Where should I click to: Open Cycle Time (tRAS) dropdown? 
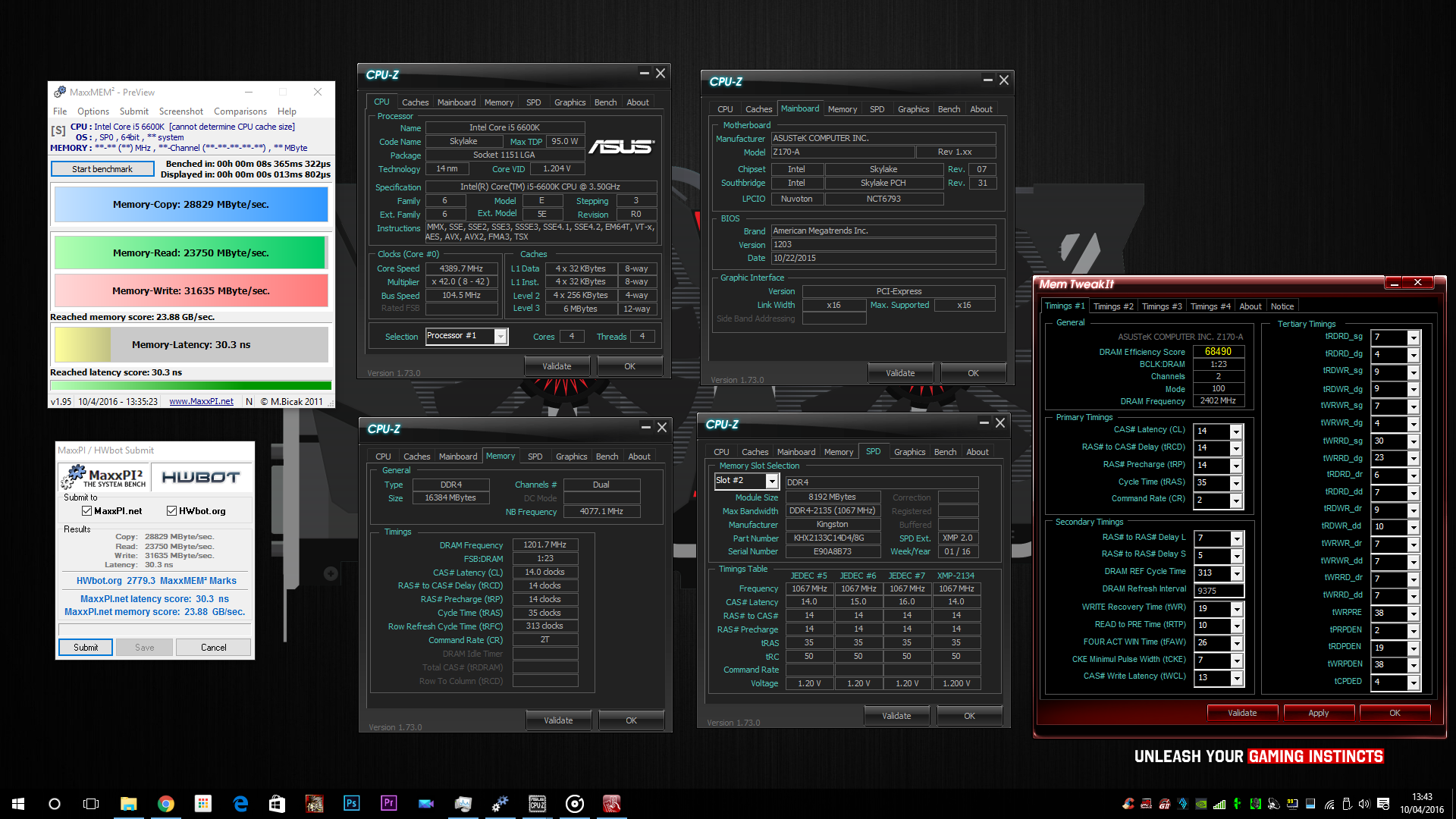click(x=1235, y=483)
